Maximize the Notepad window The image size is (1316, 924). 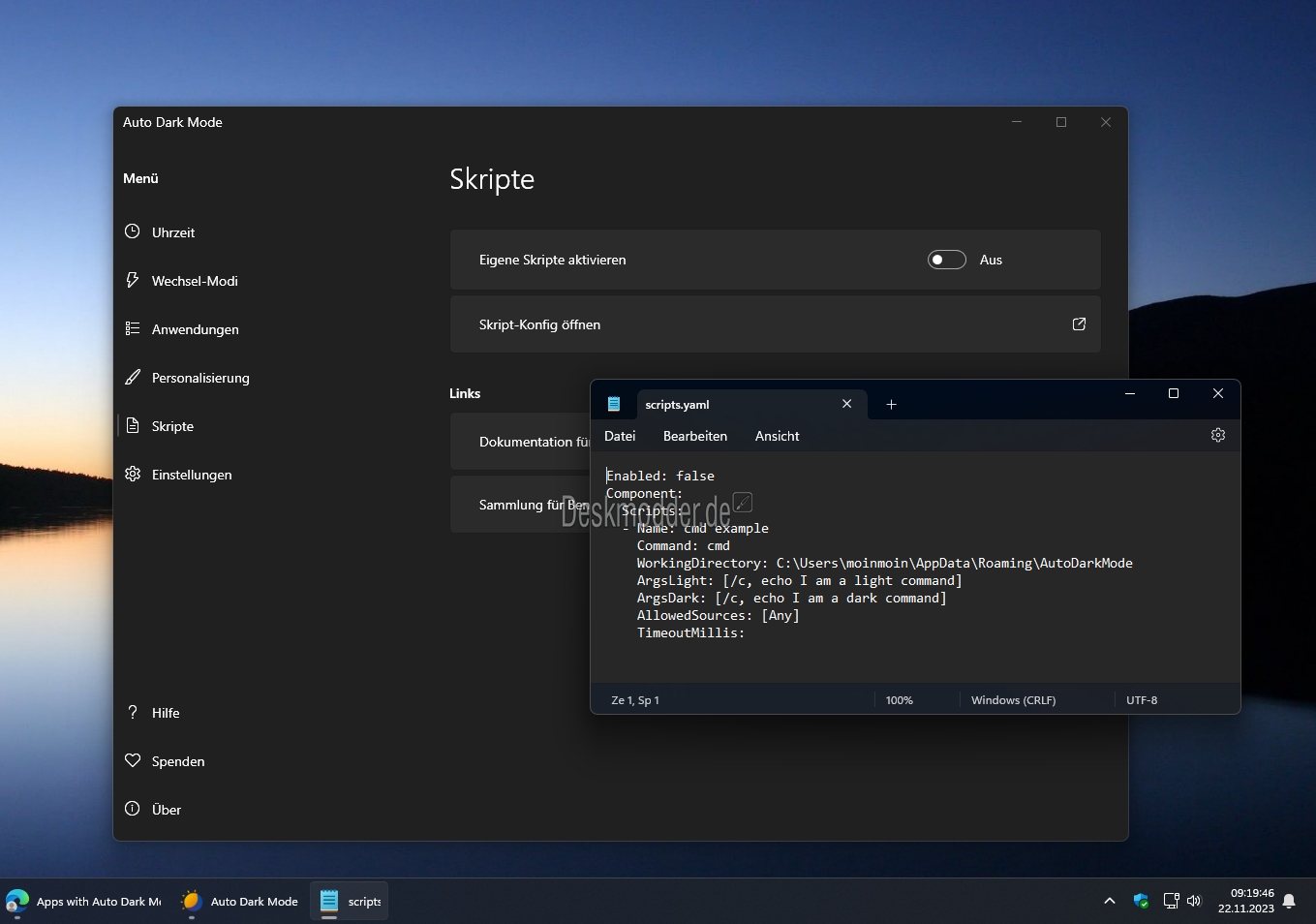(x=1174, y=393)
